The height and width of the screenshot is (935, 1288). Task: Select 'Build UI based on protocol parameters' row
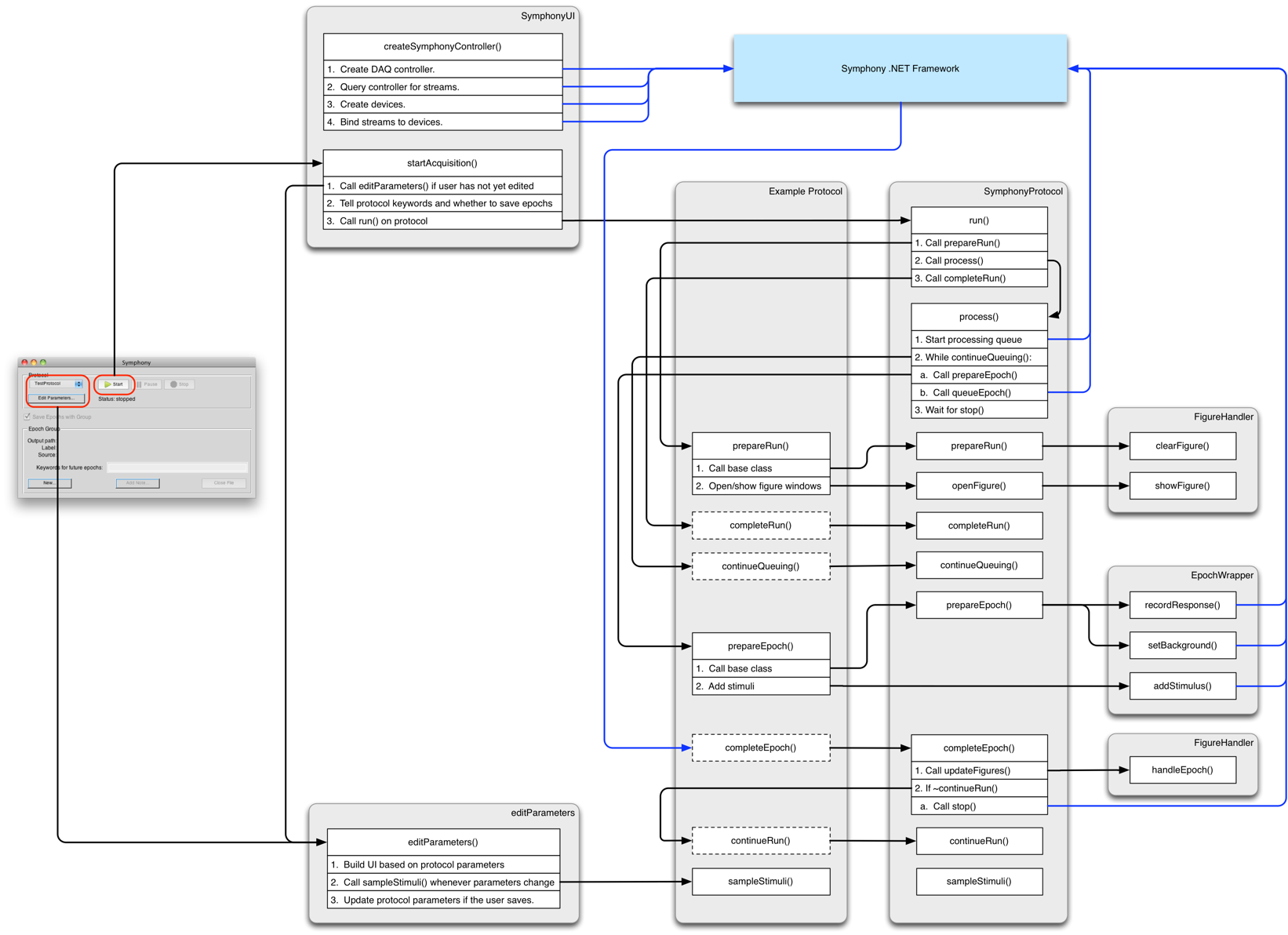click(x=443, y=865)
